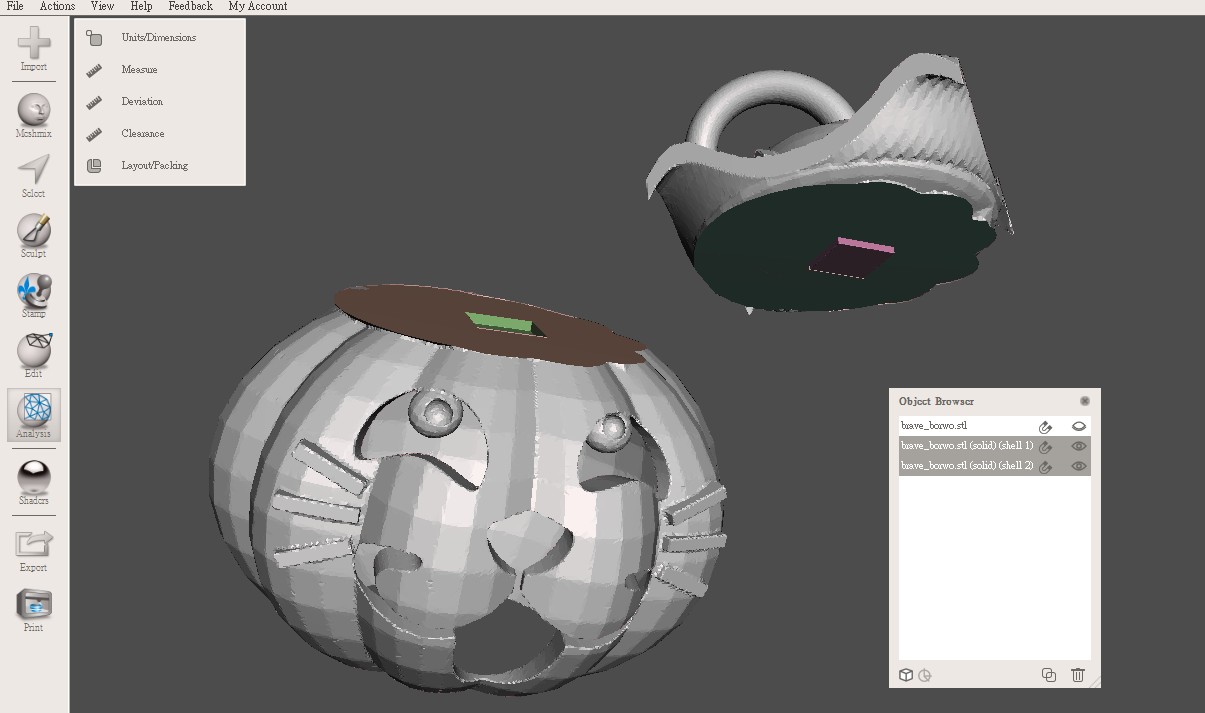Click the pink rectangle on the lid underside

pos(866,245)
